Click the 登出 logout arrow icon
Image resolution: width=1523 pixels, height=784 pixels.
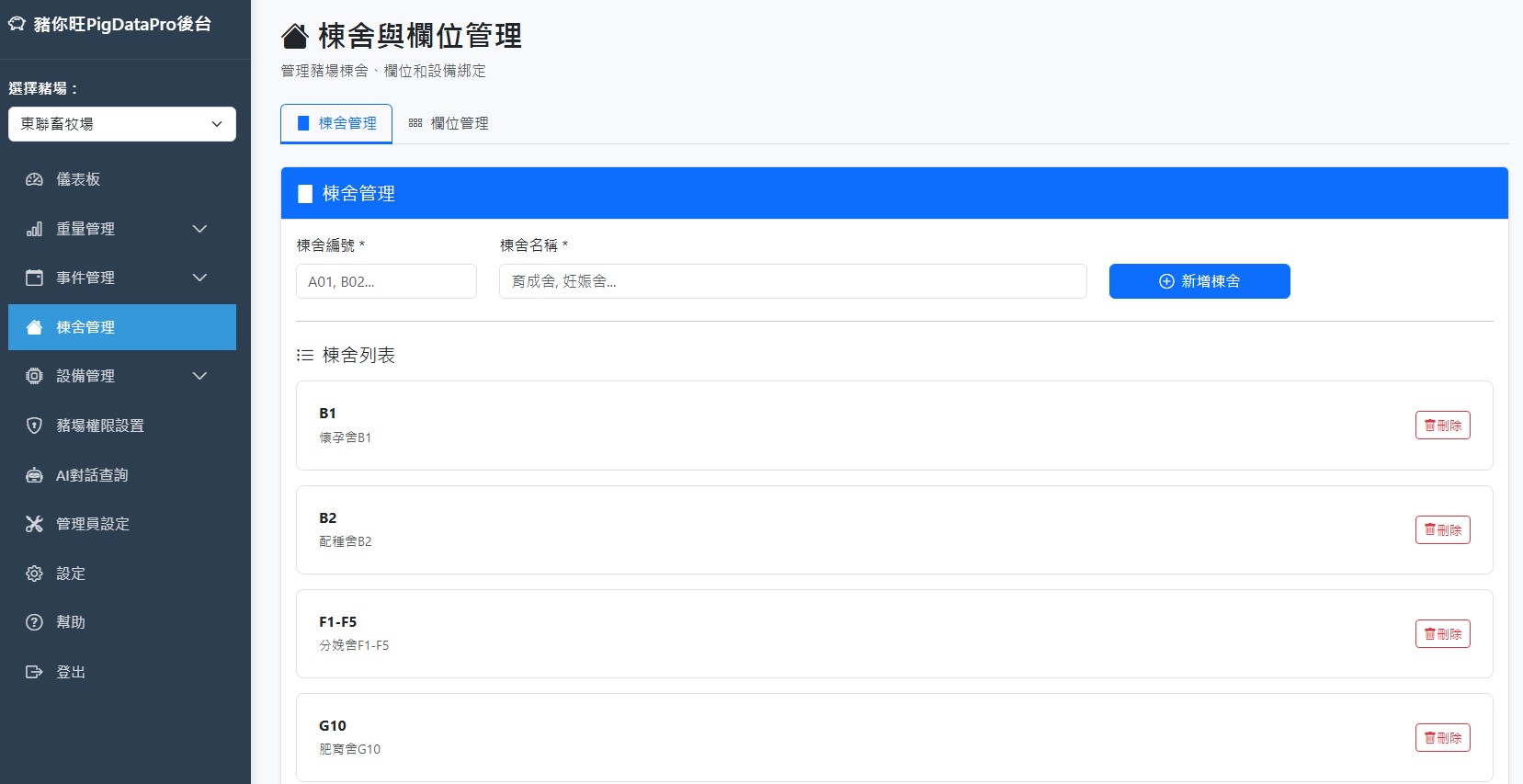pyautogui.click(x=34, y=672)
